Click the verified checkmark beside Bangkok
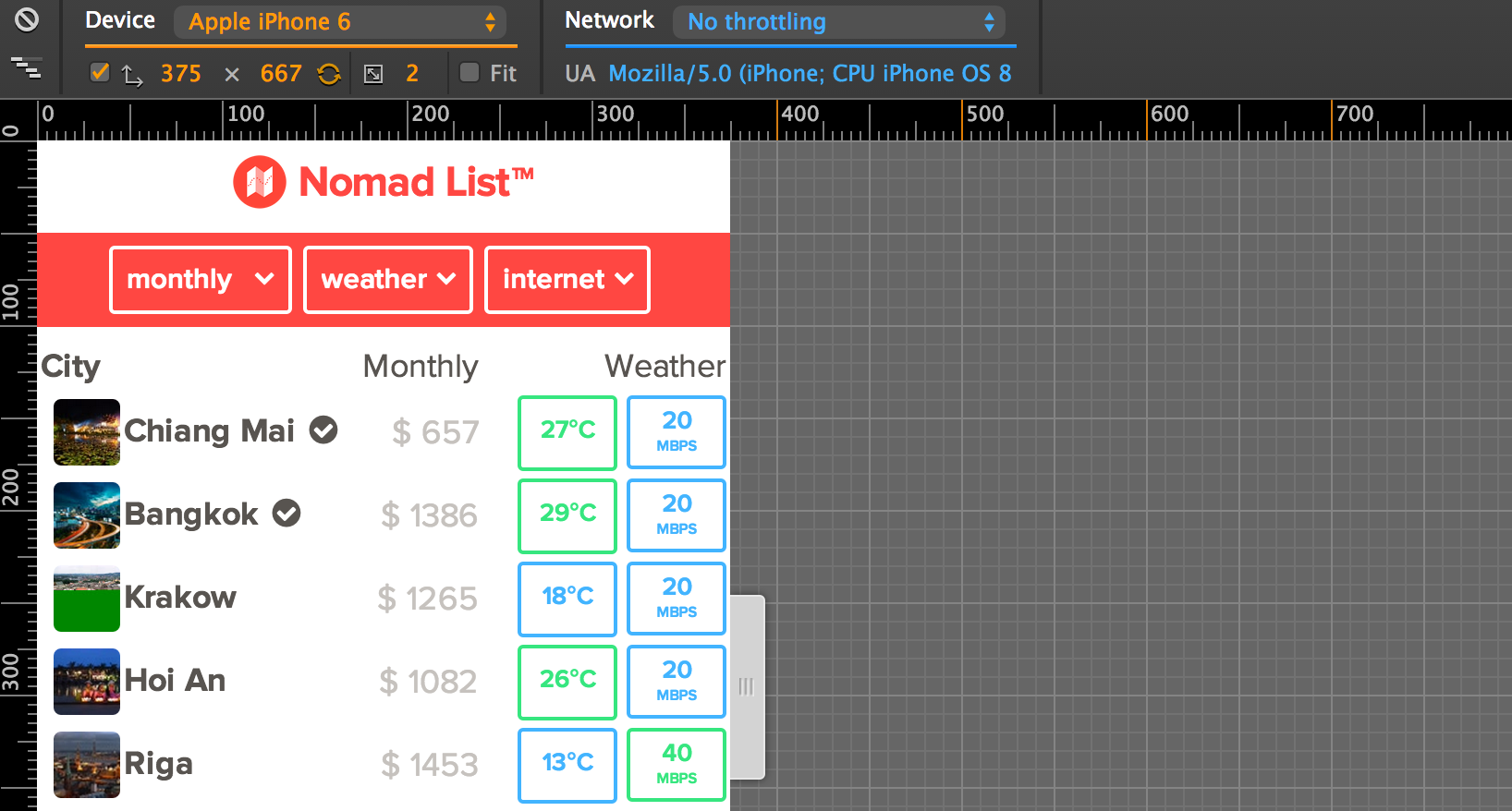Screen dimensions: 1512x811 [x=287, y=513]
